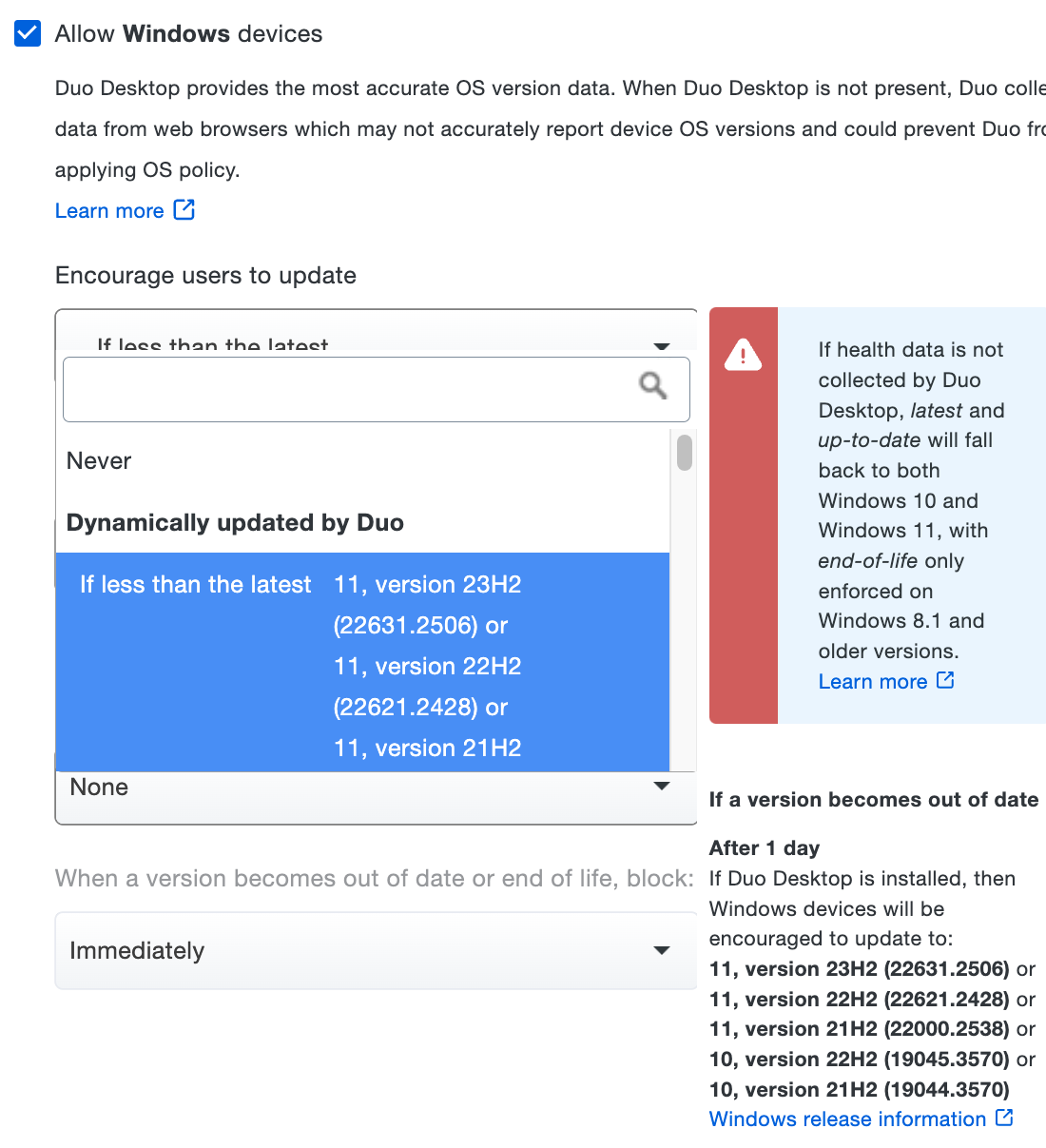Uncheck Allow Windows devices
The height and width of the screenshot is (1148, 1046).
pyautogui.click(x=27, y=32)
